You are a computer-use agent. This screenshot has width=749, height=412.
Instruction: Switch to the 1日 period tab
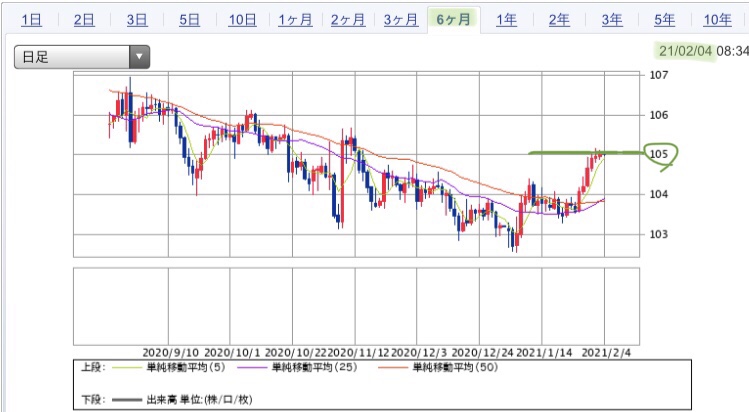point(31,20)
